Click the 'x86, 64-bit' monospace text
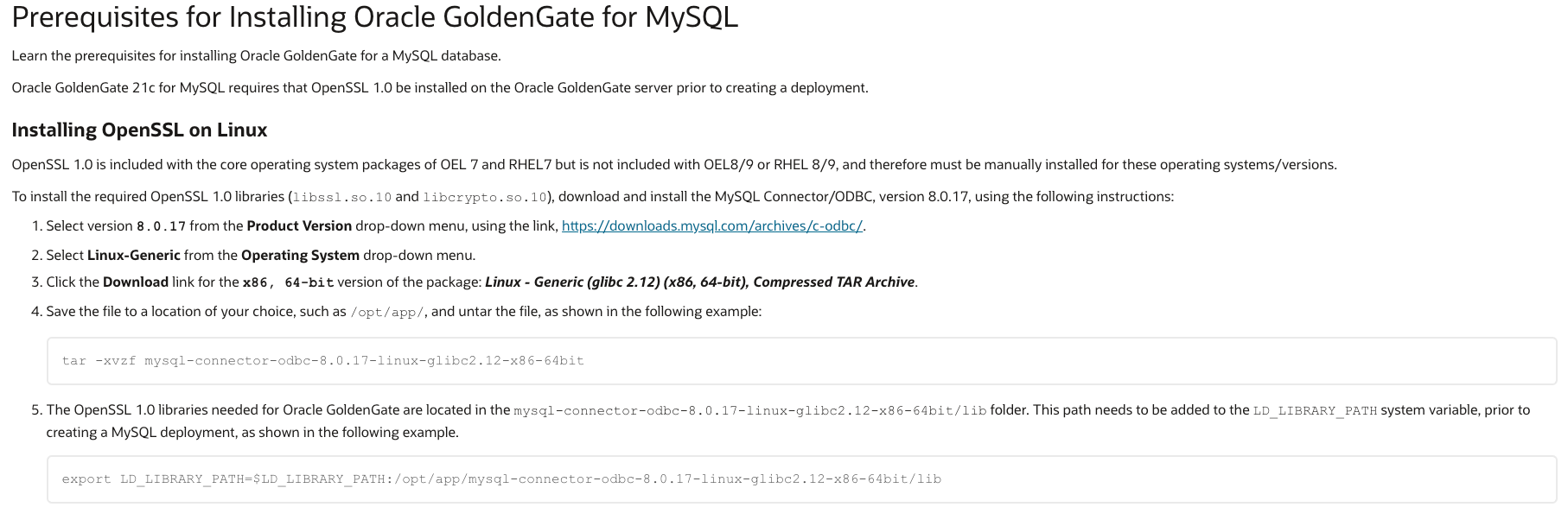The image size is (1568, 507). click(x=288, y=283)
